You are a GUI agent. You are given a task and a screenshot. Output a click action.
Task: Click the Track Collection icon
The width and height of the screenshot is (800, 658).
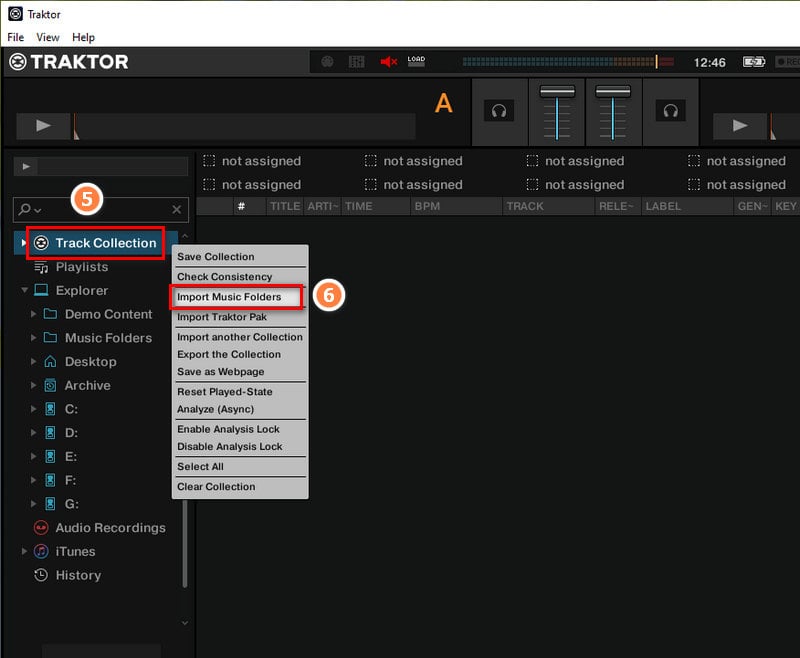[41, 243]
